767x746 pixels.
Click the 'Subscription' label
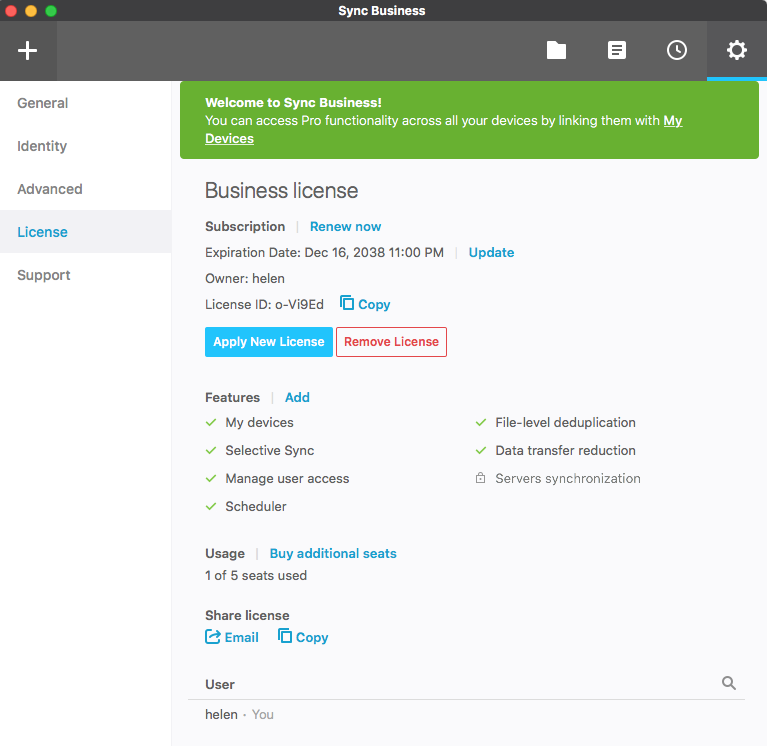tap(245, 226)
